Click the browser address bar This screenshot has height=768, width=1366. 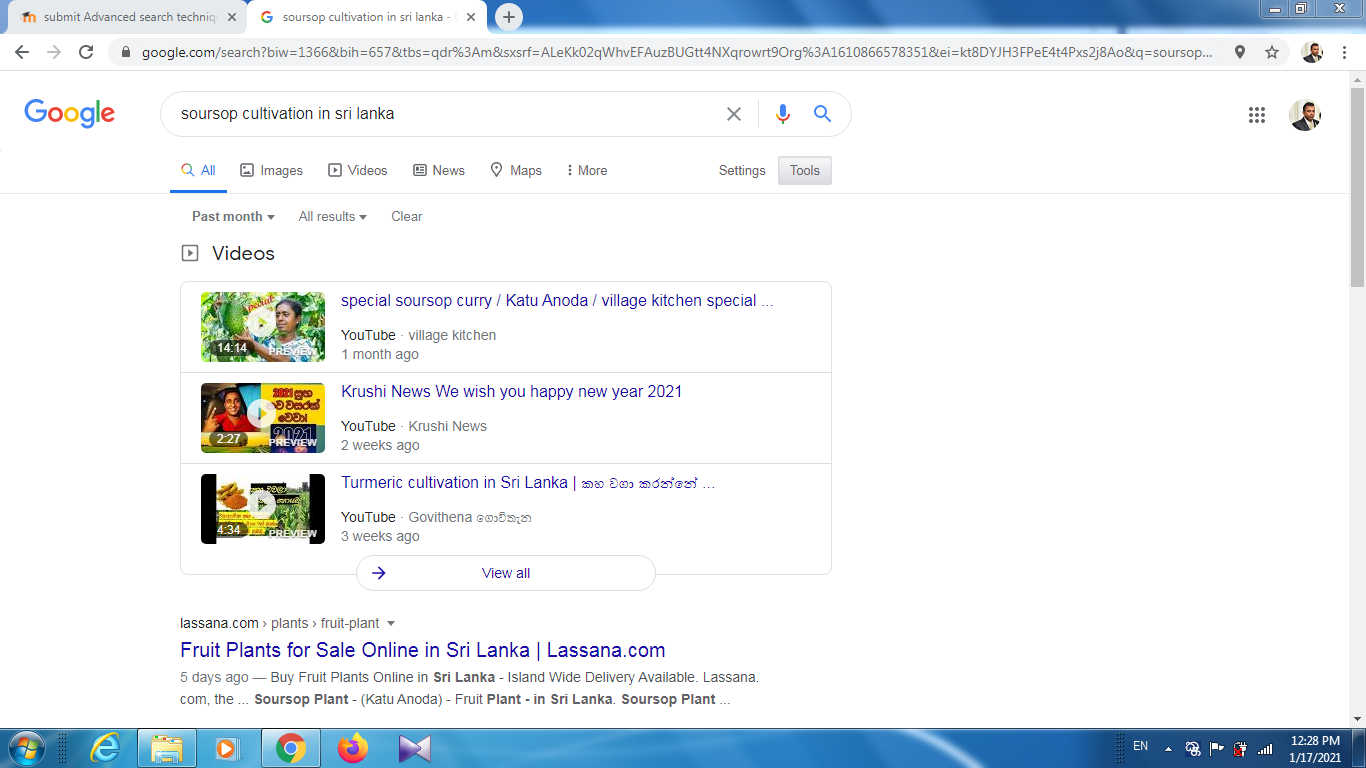(x=677, y=52)
